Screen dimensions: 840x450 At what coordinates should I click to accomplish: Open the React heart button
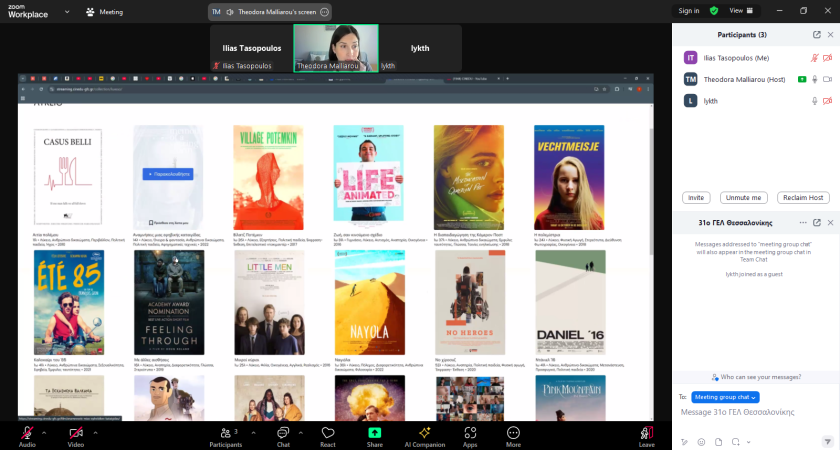328,437
